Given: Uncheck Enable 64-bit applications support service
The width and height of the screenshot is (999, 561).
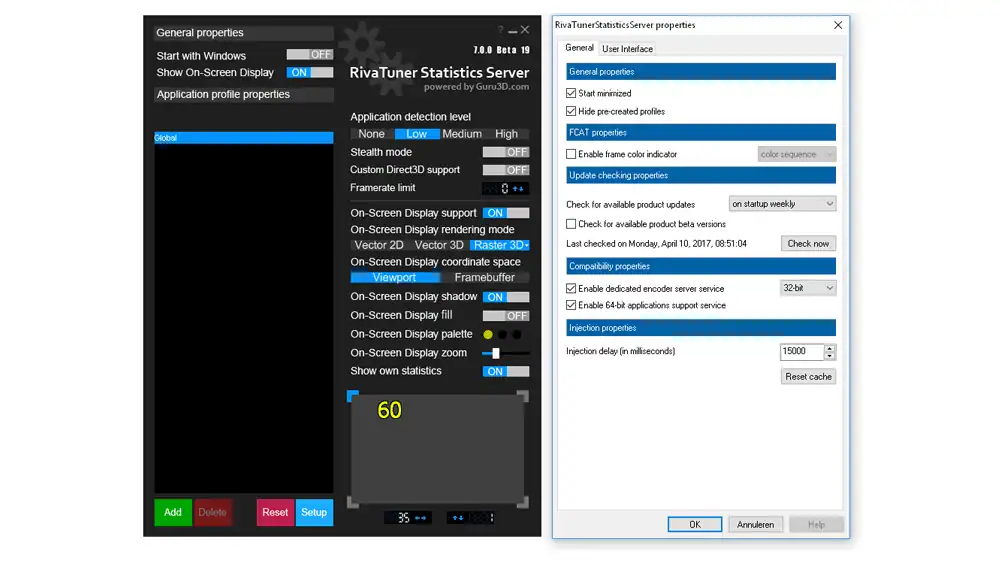Looking at the screenshot, I should (571, 306).
